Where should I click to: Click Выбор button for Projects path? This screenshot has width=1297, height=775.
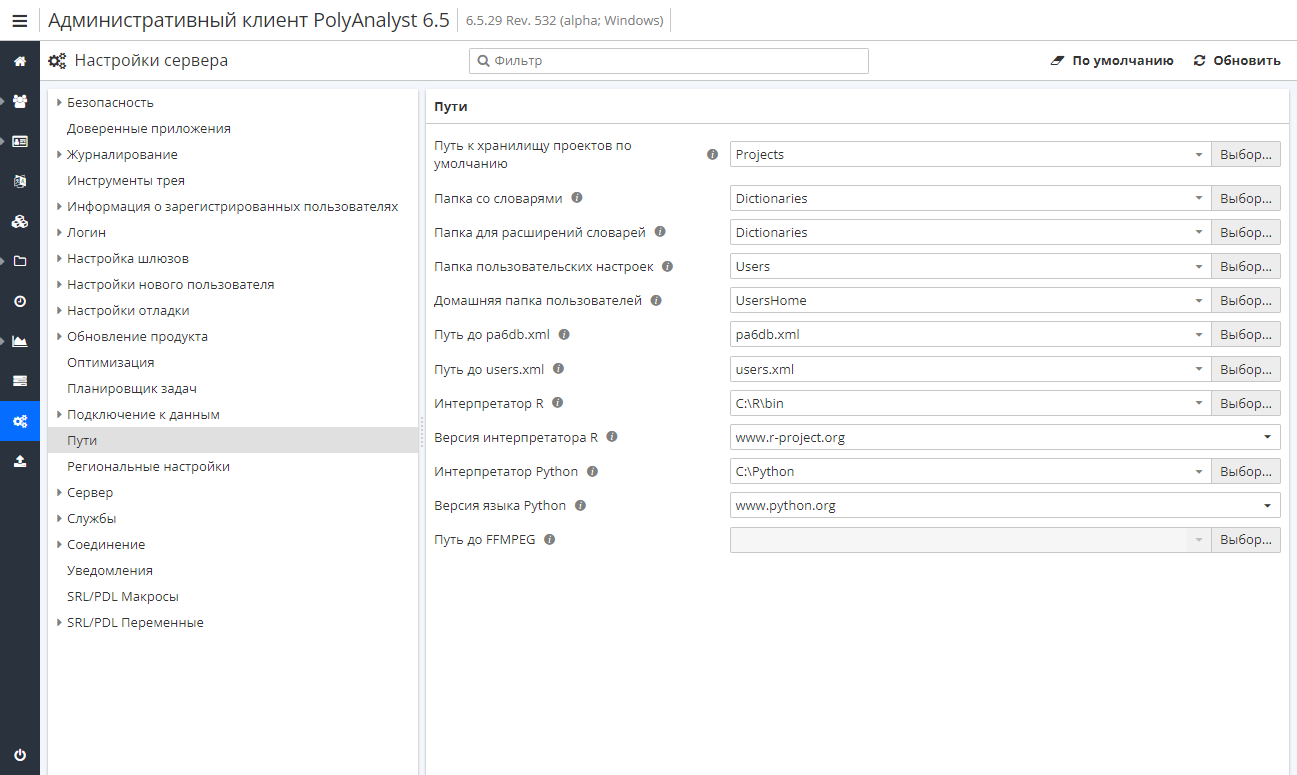click(x=1246, y=155)
